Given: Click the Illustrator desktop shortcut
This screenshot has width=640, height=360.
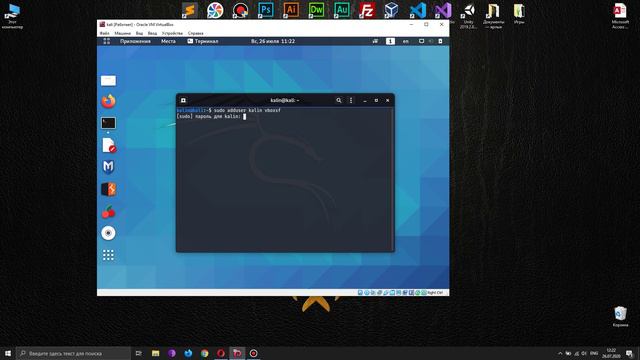Looking at the screenshot, I should pyautogui.click(x=291, y=10).
